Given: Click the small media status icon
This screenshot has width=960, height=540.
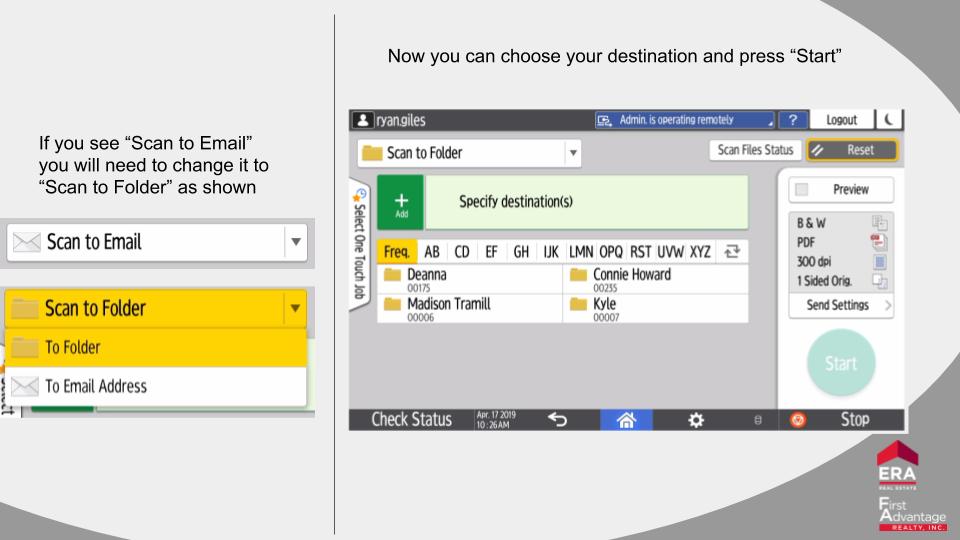Looking at the screenshot, I should 758,420.
